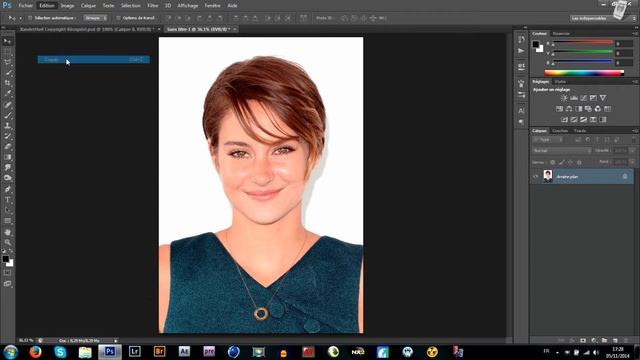
Task: Switch to the Nuancier tab
Action: 561,33
